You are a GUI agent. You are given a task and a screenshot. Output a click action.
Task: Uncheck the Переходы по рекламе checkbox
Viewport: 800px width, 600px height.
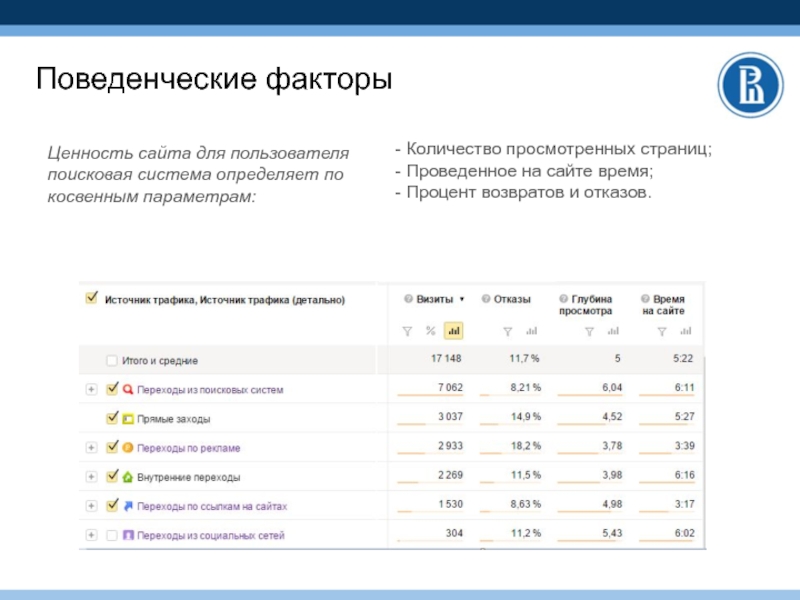(112, 447)
